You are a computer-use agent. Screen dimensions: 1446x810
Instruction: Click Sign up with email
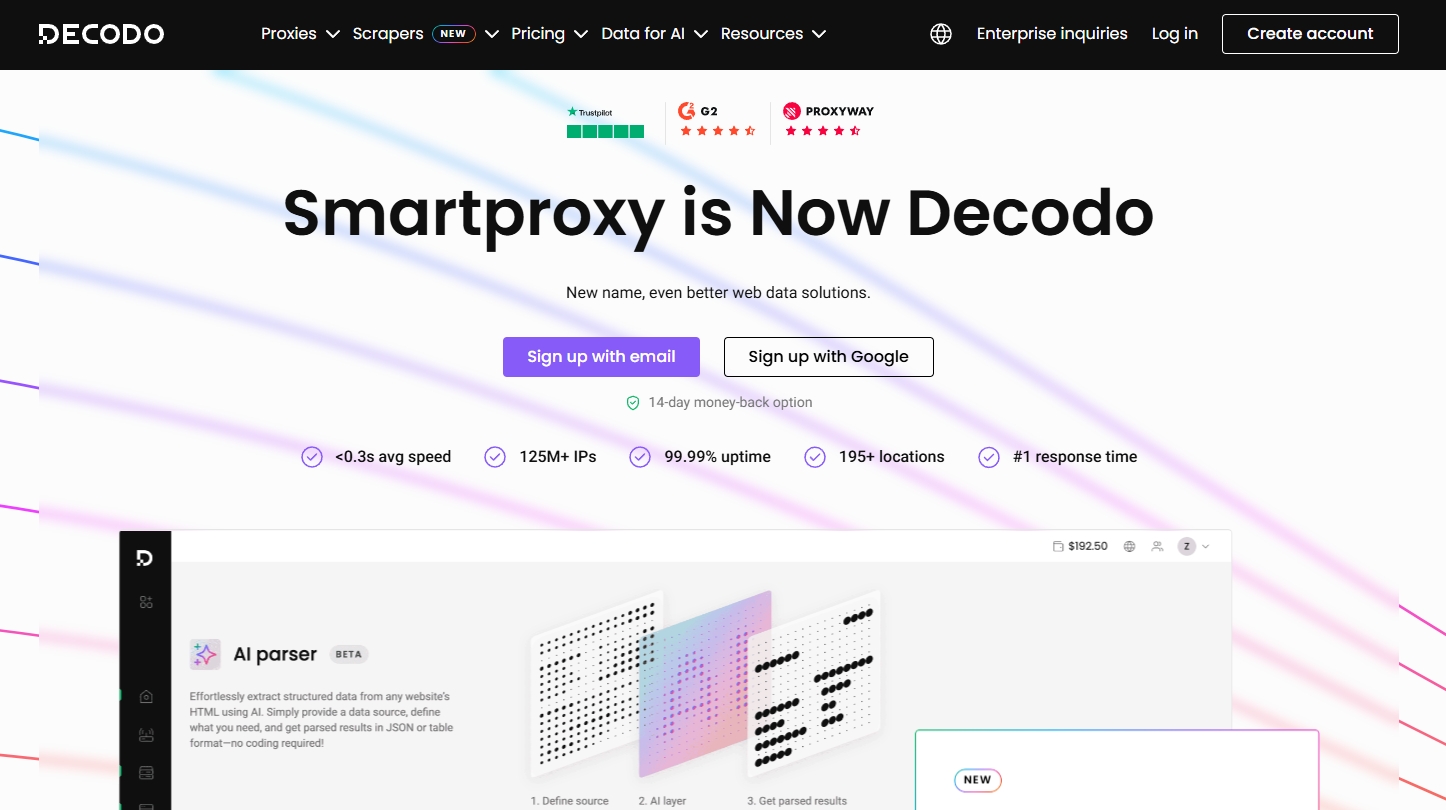point(601,357)
